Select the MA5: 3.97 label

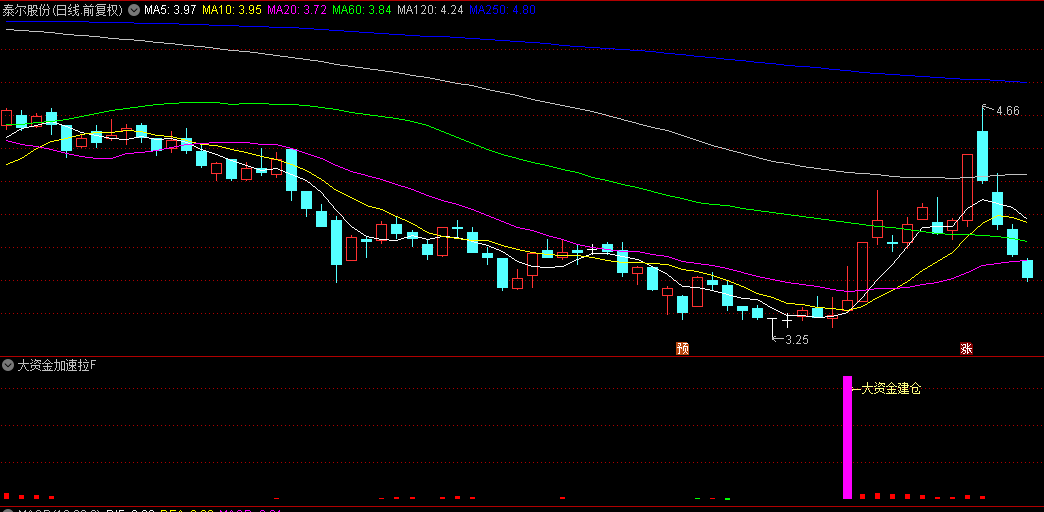point(170,10)
